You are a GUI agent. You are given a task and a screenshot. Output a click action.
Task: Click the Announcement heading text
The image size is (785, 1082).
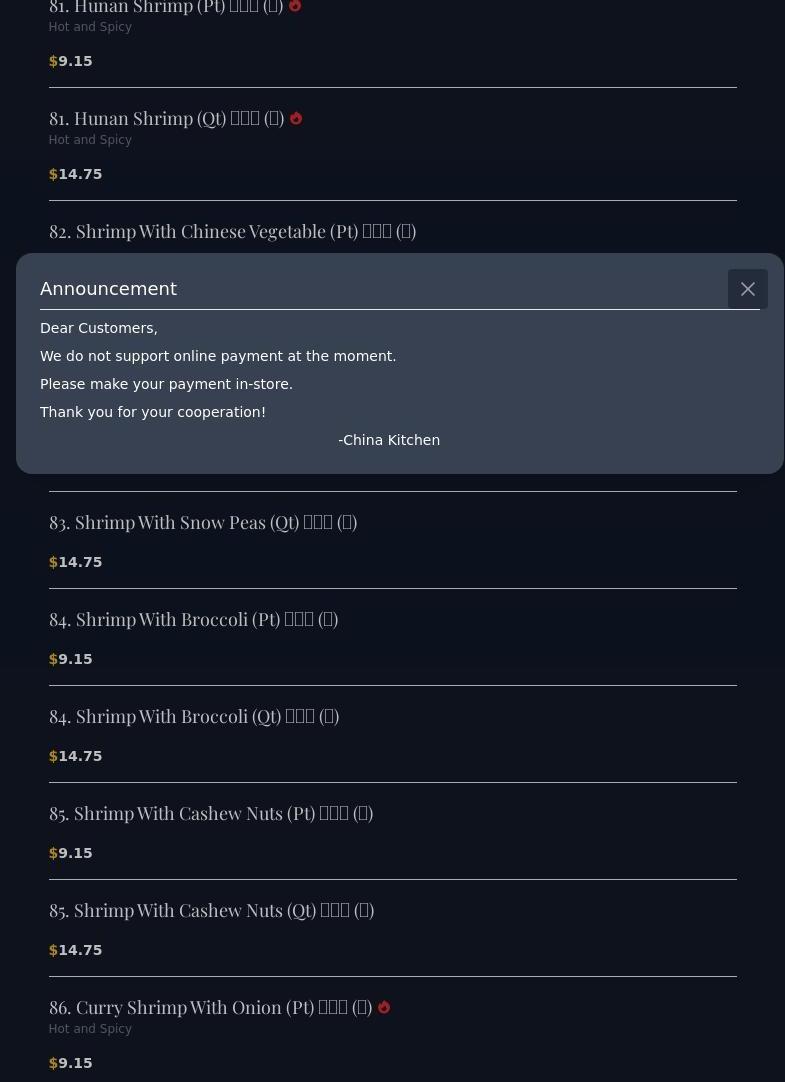click(108, 289)
